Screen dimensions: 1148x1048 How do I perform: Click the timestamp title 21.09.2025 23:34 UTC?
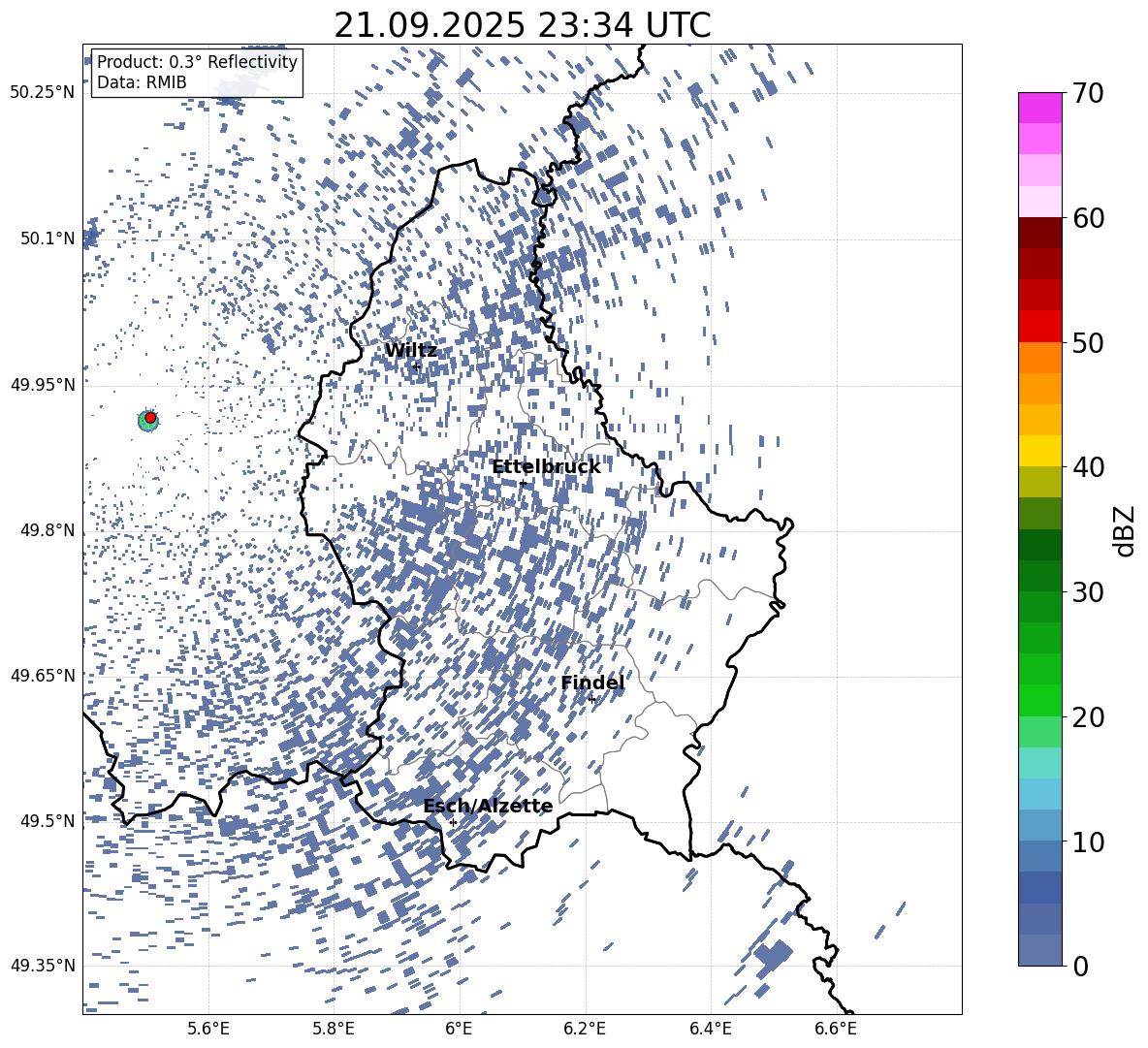click(522, 25)
